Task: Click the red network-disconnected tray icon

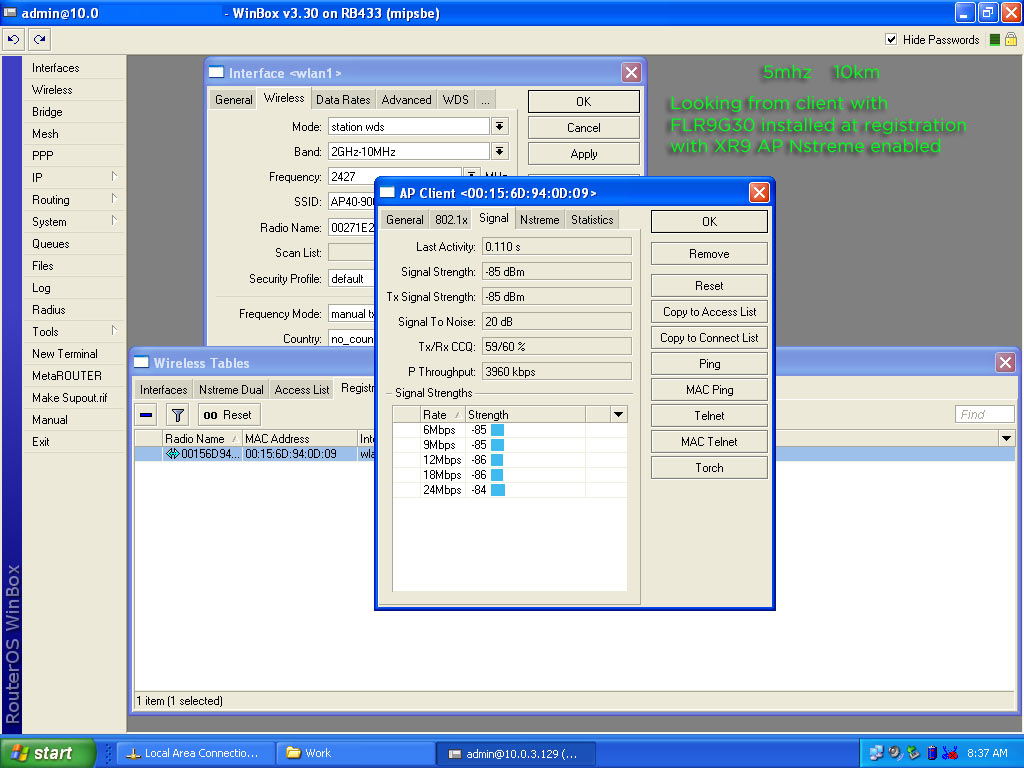Action: (x=950, y=753)
